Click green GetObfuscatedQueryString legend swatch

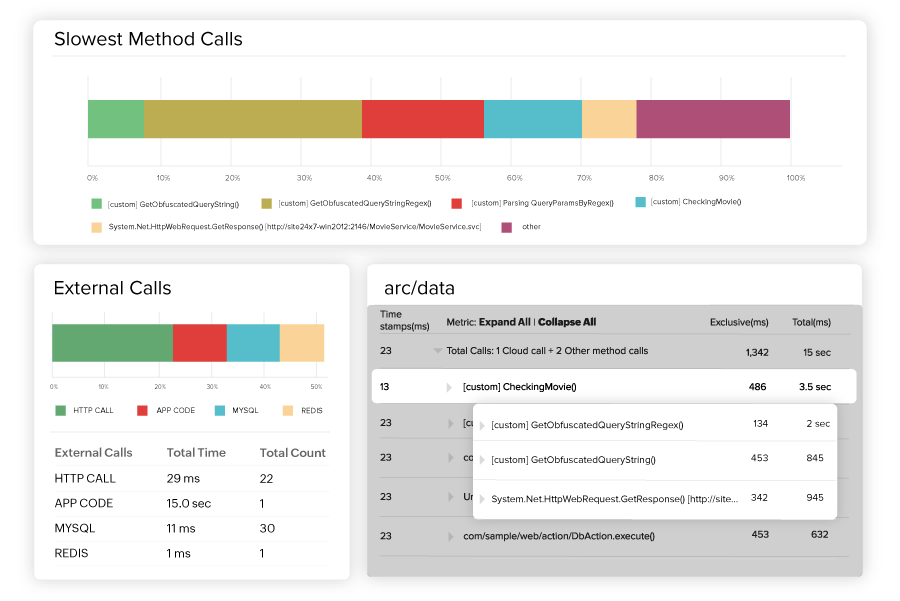pos(96,204)
